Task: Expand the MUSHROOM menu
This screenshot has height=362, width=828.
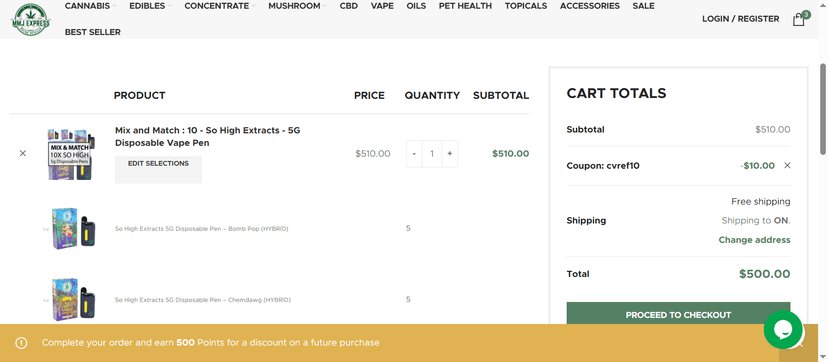Action: [297, 6]
